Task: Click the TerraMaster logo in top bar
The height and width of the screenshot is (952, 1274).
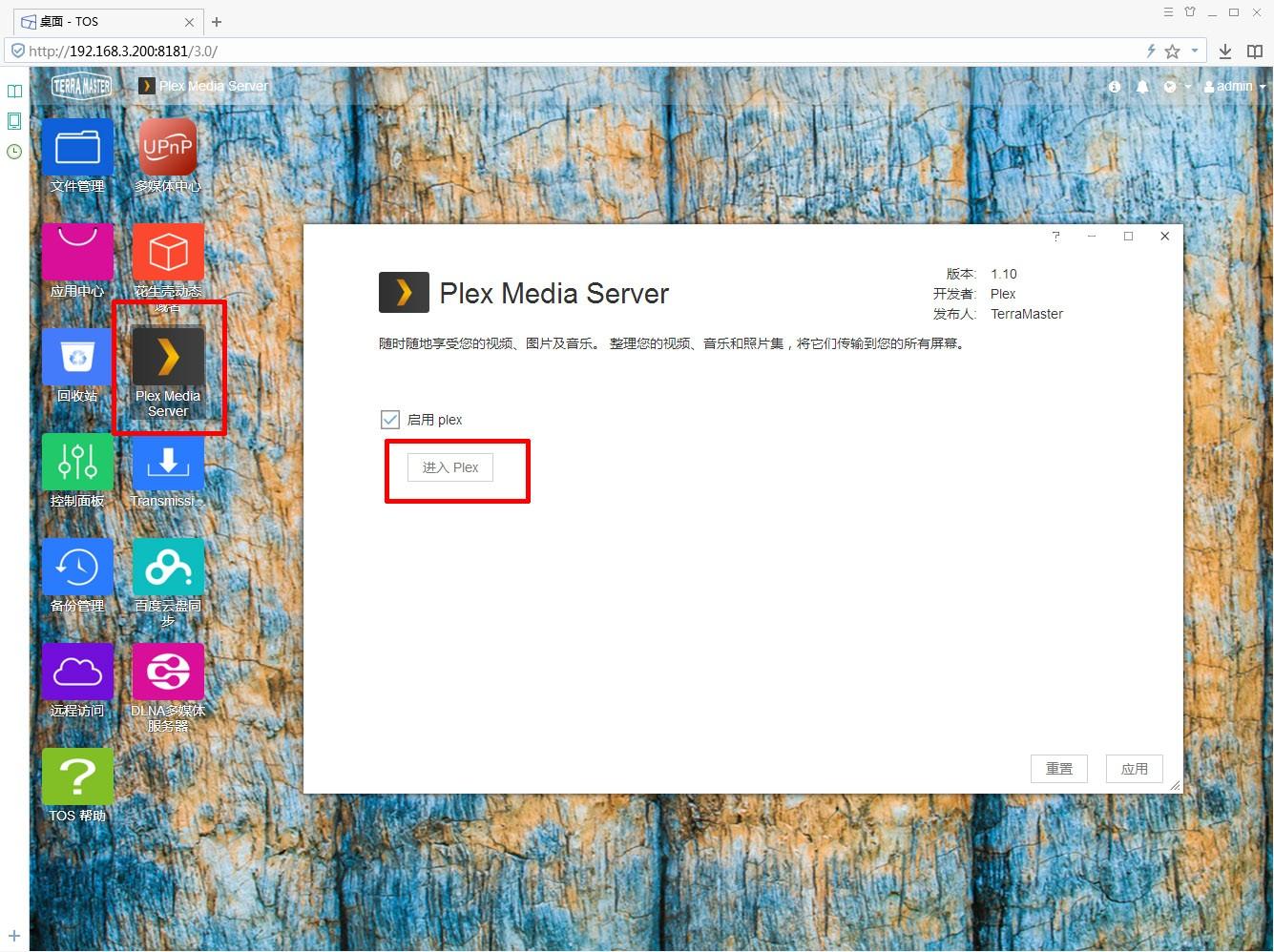Action: [x=82, y=86]
